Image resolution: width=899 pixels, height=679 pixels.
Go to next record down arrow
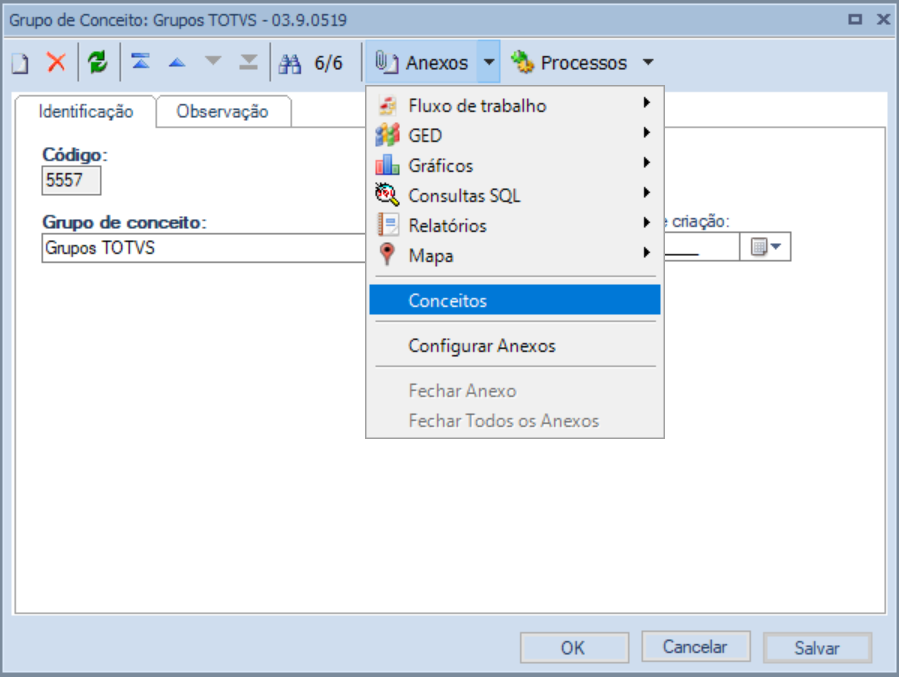point(213,61)
